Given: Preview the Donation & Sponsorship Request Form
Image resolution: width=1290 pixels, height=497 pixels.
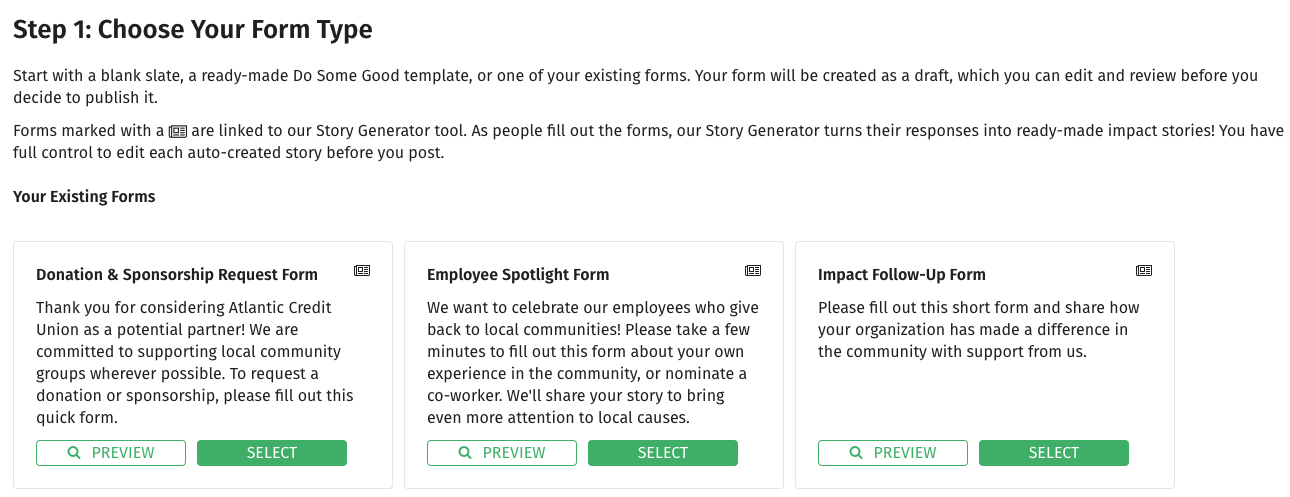Looking at the screenshot, I should tap(111, 453).
